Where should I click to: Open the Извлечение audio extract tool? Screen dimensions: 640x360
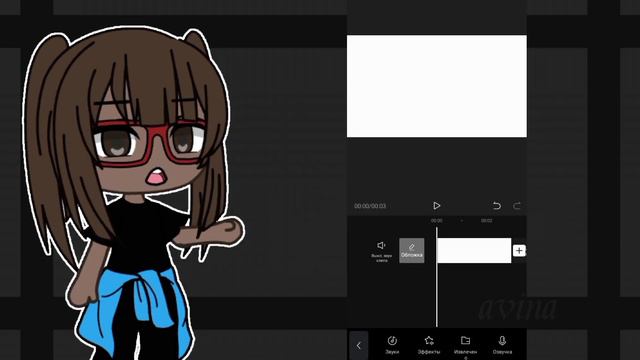(x=465, y=347)
